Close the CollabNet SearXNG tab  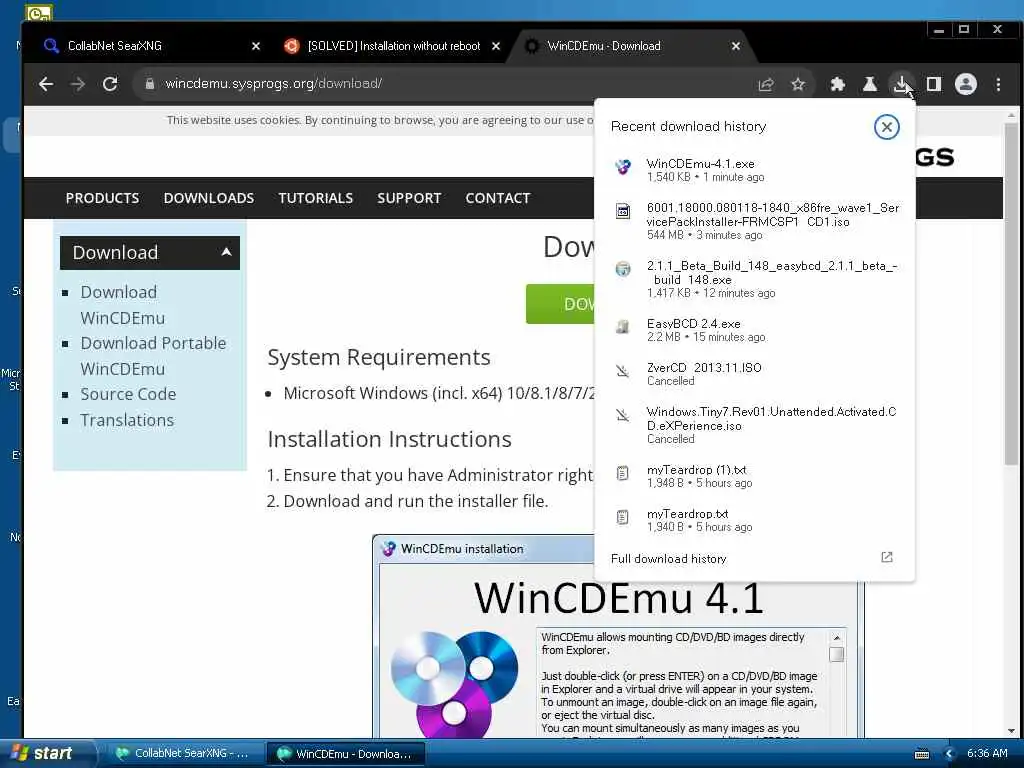click(x=256, y=46)
